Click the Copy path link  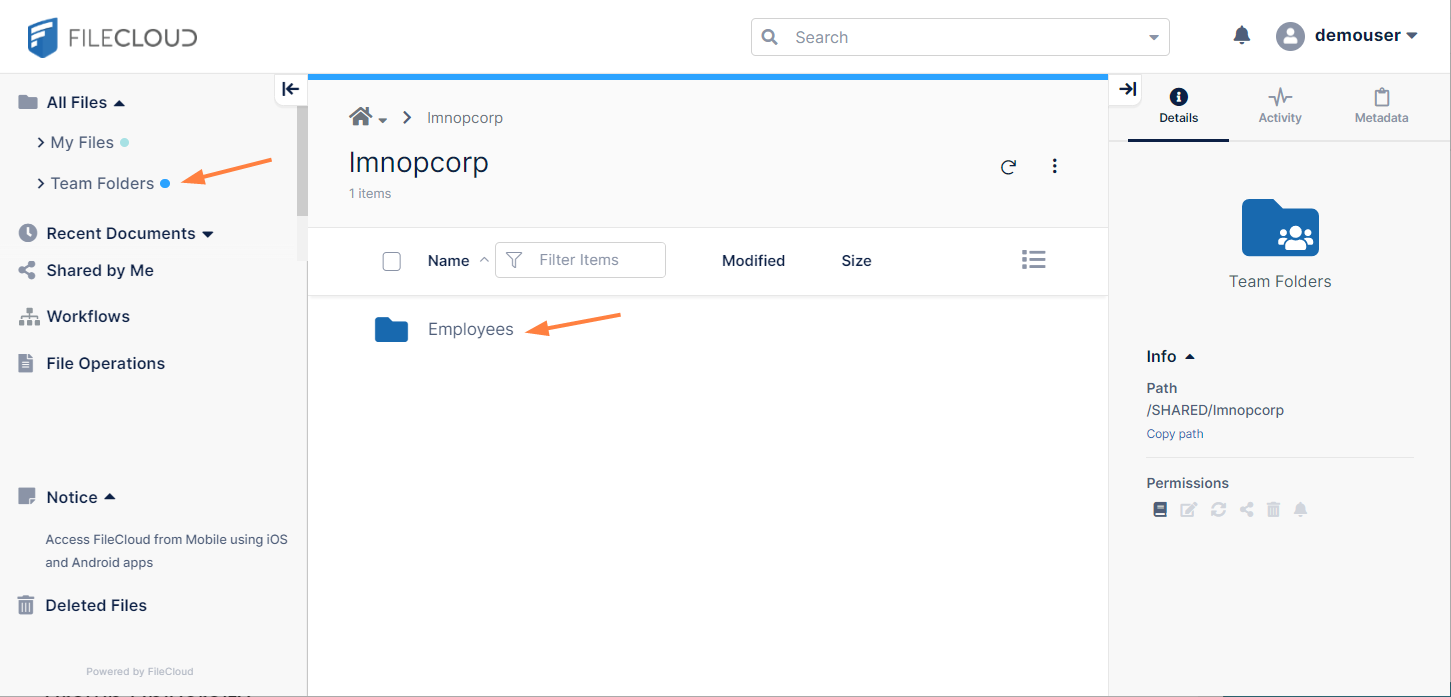click(1174, 434)
